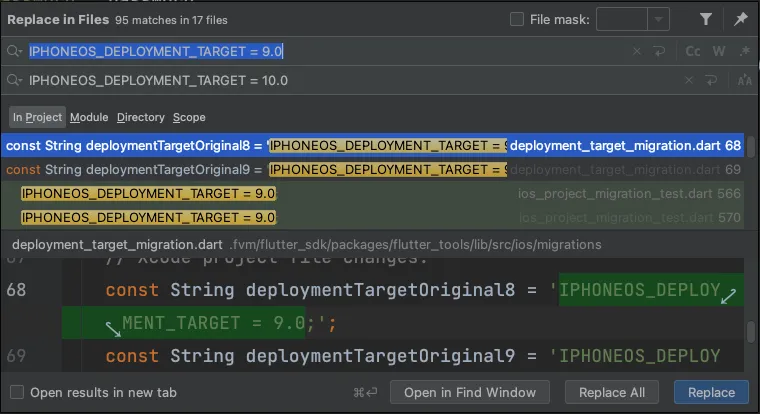Image resolution: width=760 pixels, height=414 pixels.
Task: Select deploymentTargetOriginal8 result at line 68
Action: 373,145
